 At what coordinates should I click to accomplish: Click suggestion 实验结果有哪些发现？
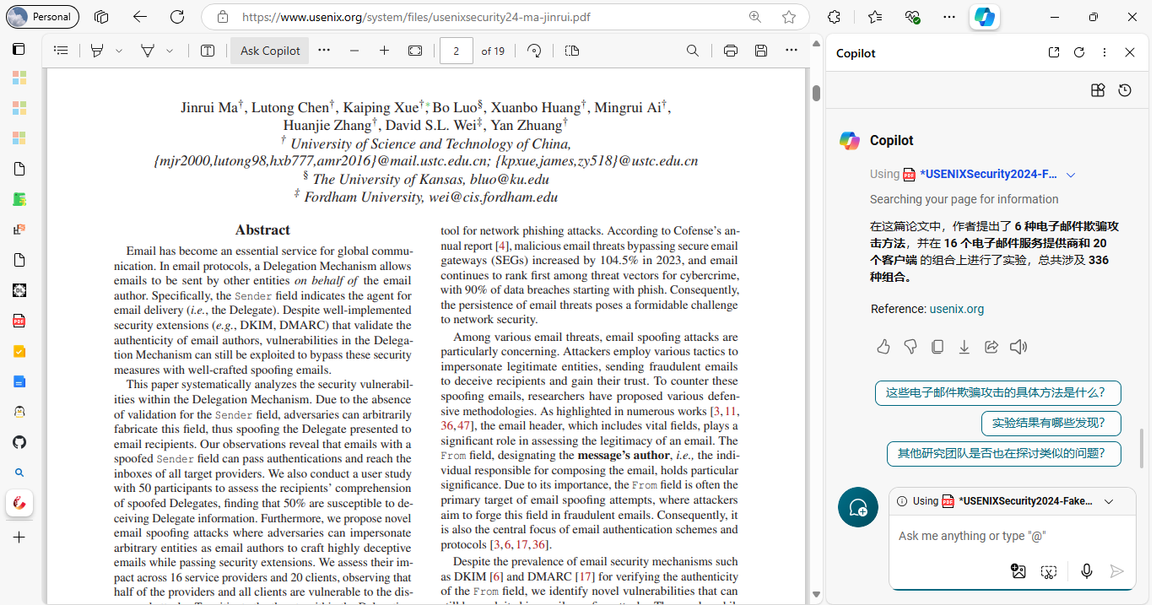1051,423
